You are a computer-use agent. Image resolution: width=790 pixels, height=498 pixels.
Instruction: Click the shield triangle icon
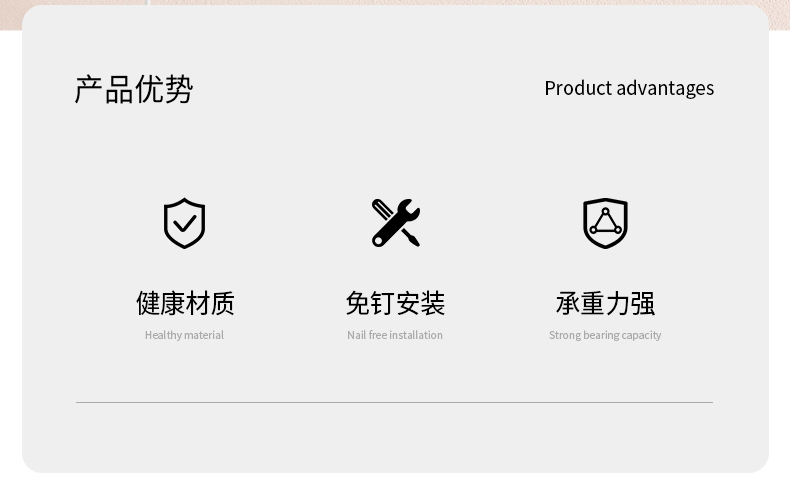[605, 223]
